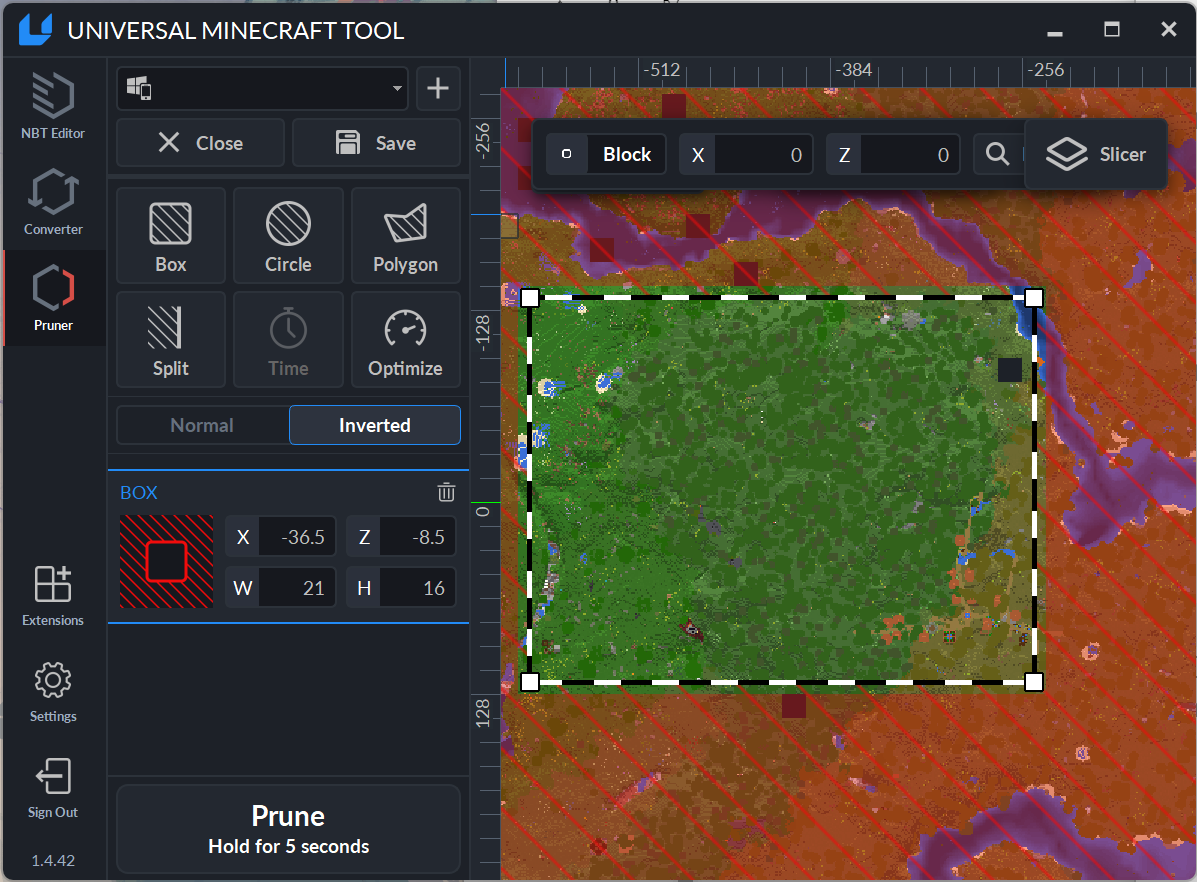Click the Sign Out icon
Image resolution: width=1197 pixels, height=882 pixels.
click(53, 776)
